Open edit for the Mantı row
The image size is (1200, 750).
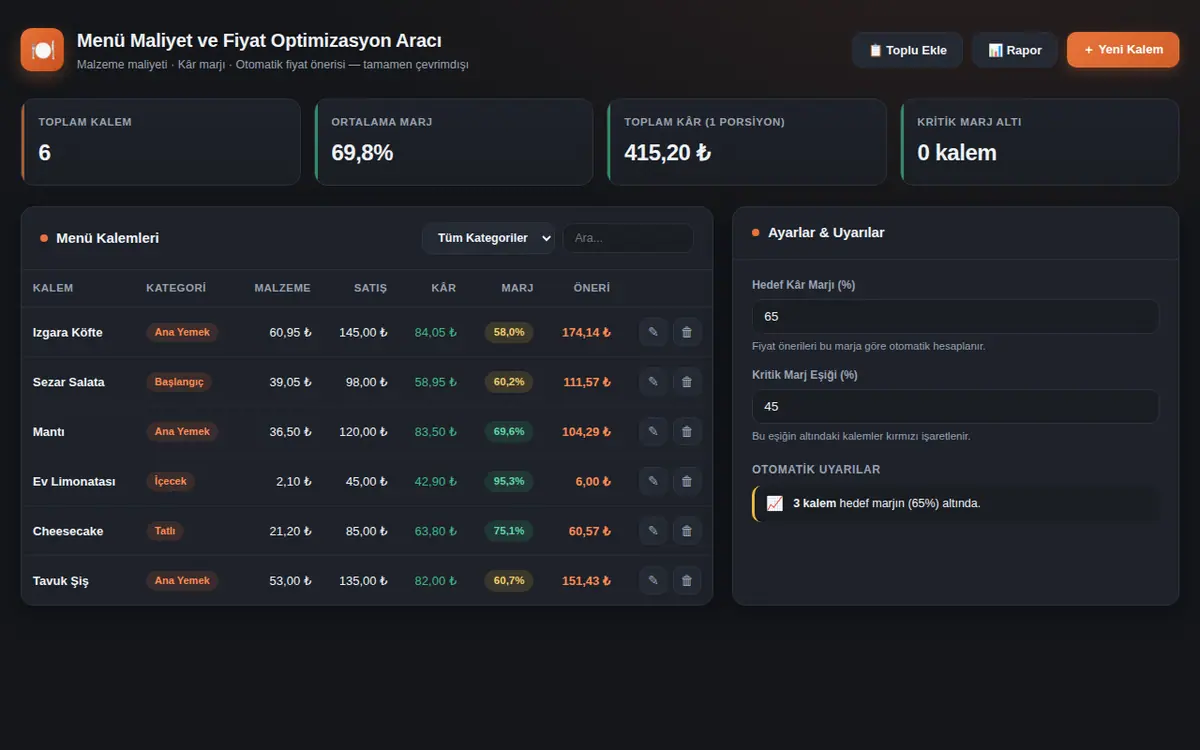tap(653, 431)
